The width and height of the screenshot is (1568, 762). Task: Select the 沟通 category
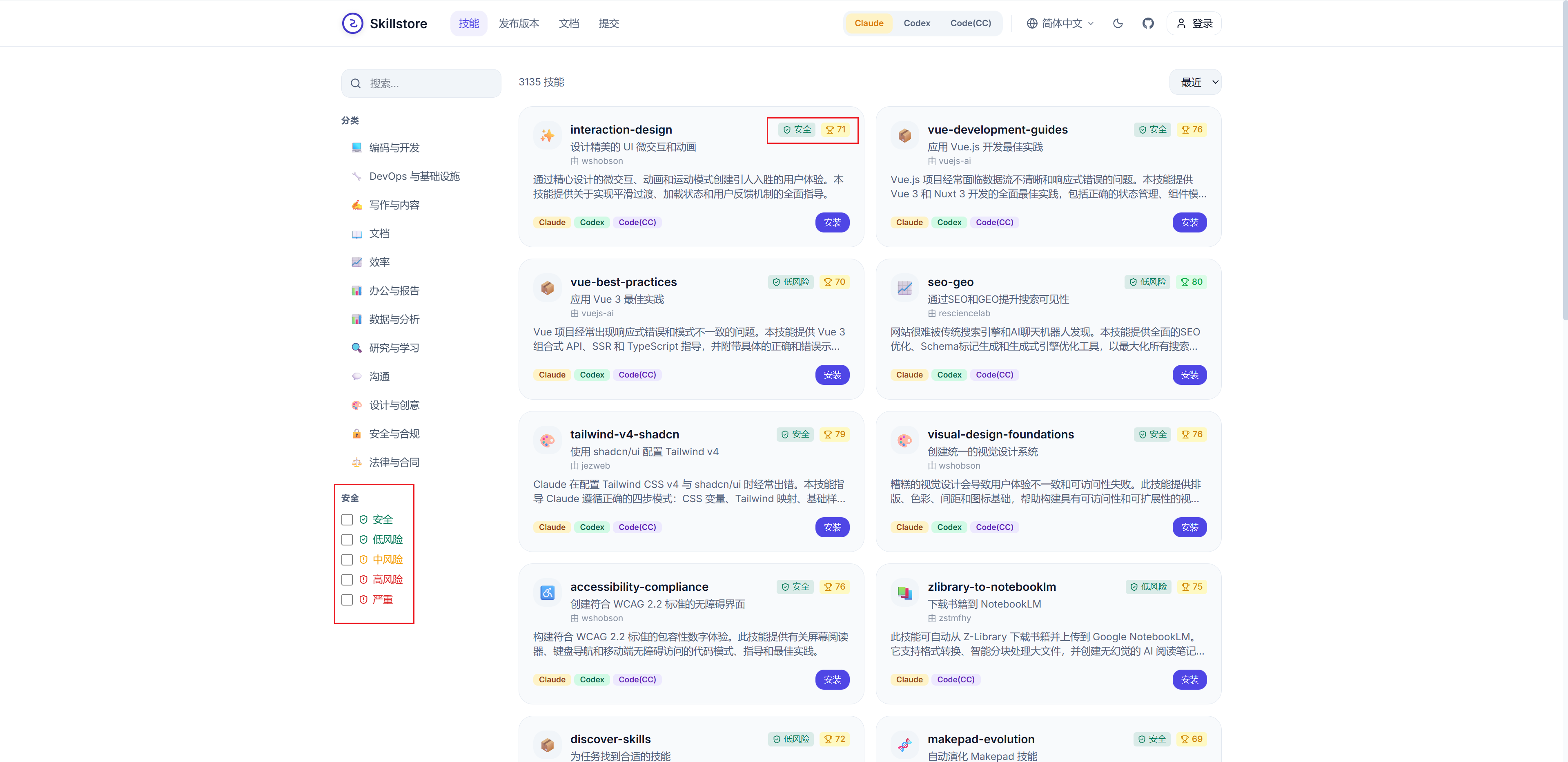[421, 377]
